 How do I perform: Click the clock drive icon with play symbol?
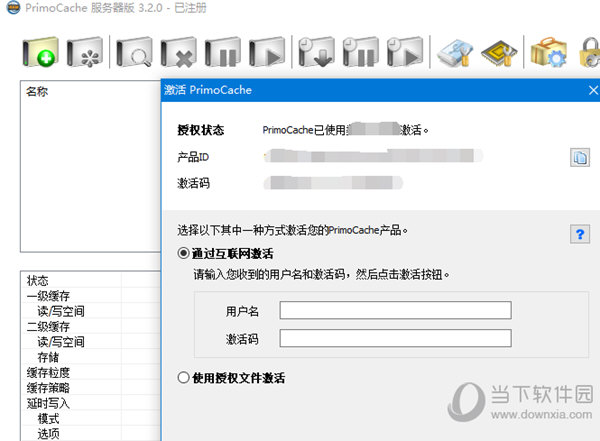pos(405,52)
